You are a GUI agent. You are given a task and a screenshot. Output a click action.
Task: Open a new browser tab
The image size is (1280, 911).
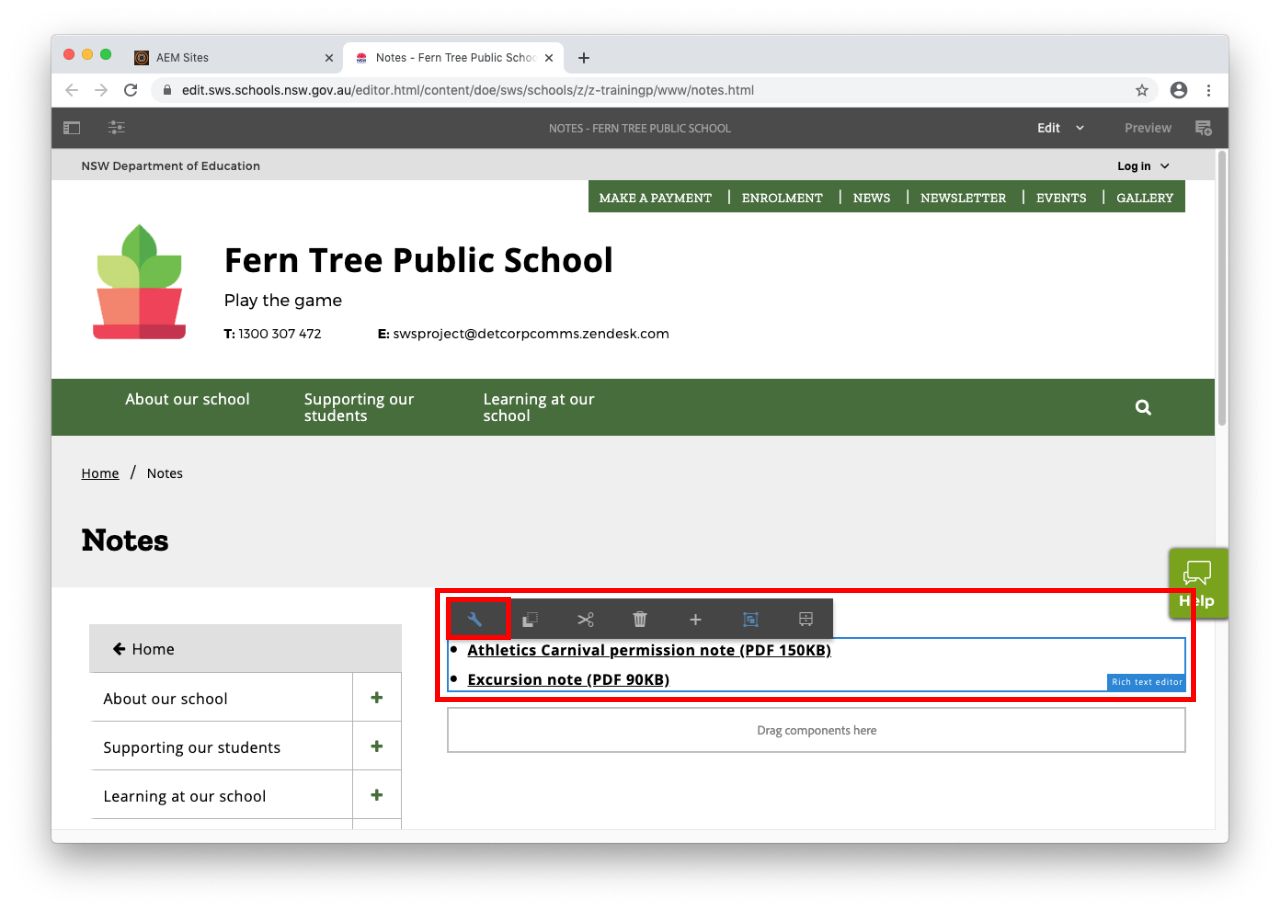coord(584,58)
